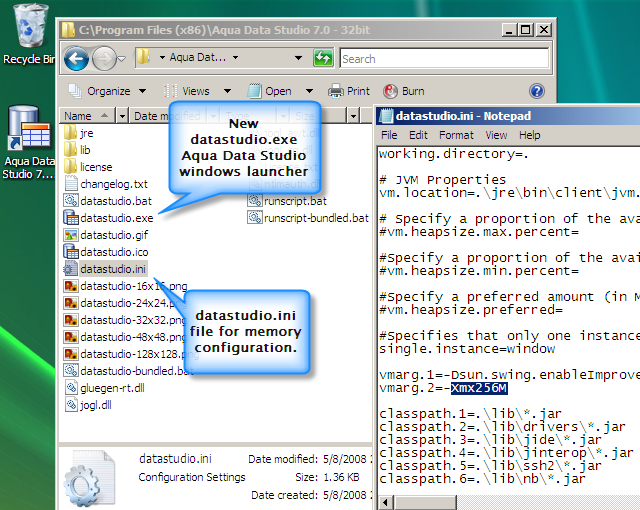Click the folder icon in address bar

point(143,57)
